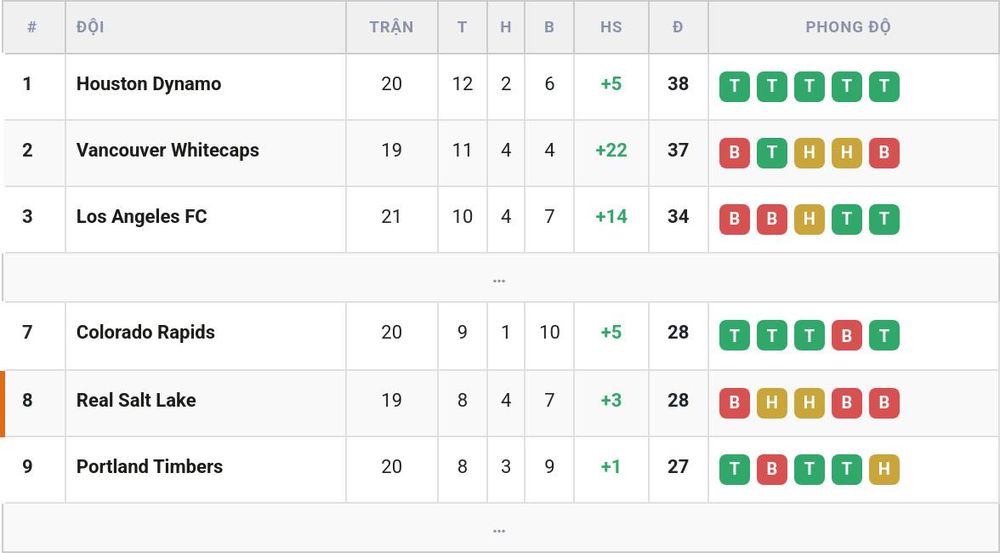Click Los Angeles FC's yellow H form badge
The height and width of the screenshot is (553, 1000).
tap(809, 219)
